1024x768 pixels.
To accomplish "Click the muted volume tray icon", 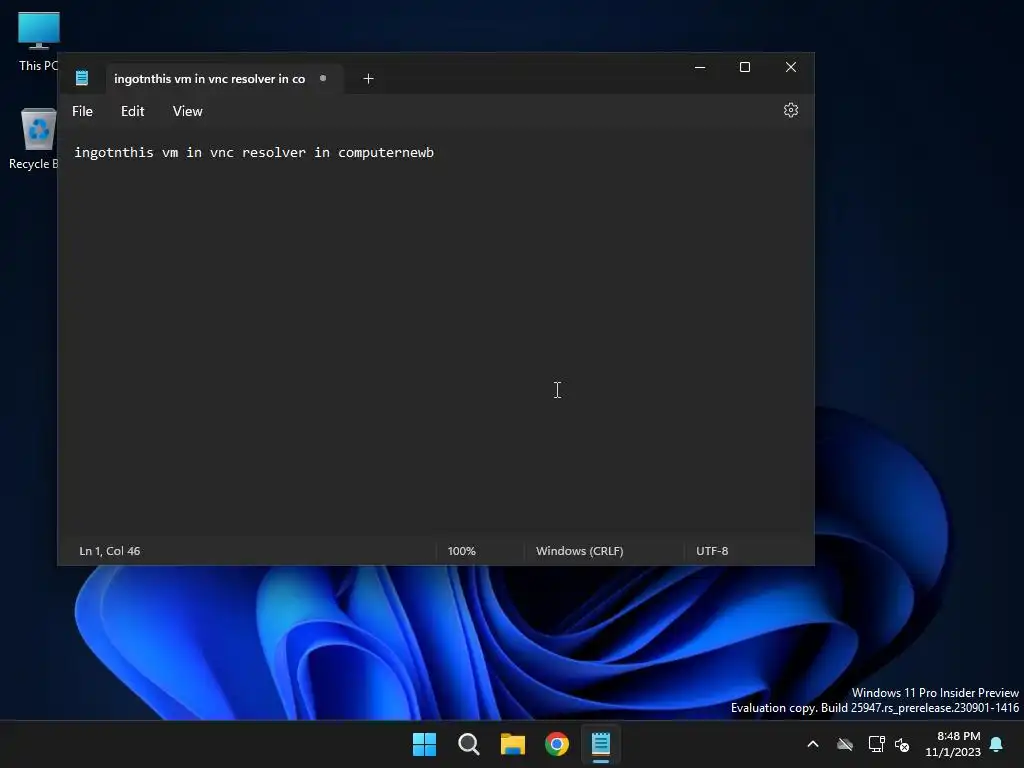I will coord(902,744).
